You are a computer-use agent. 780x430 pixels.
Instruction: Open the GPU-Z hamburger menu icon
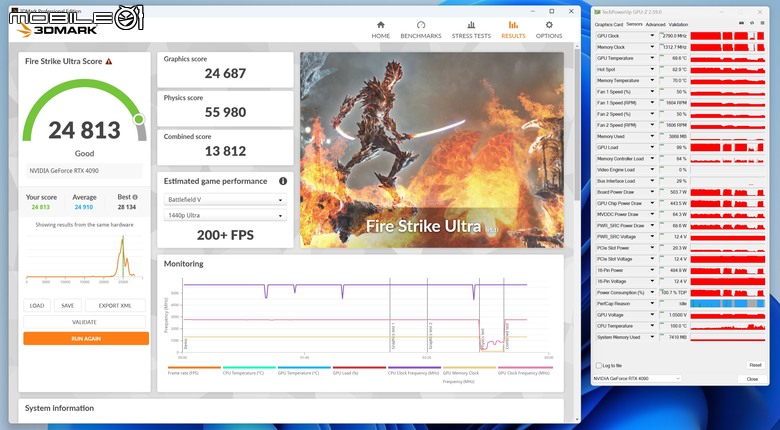tap(762, 23)
